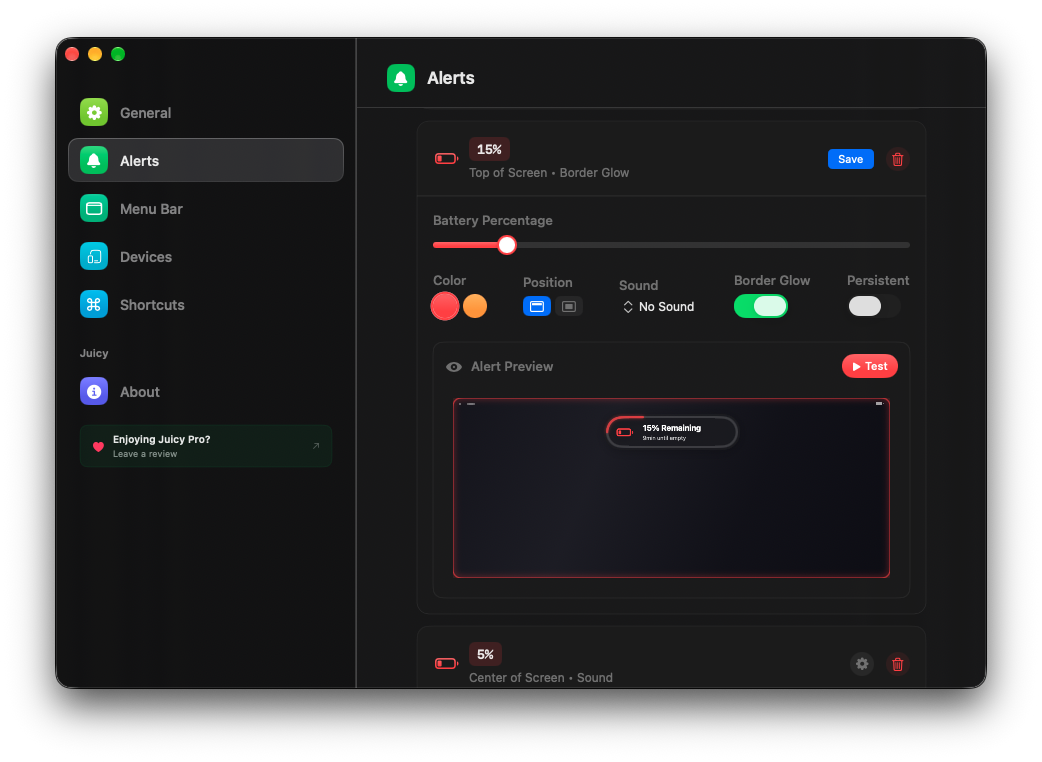Disable the Border Glow switch
Screen dimensions: 1042x762
(x=761, y=306)
